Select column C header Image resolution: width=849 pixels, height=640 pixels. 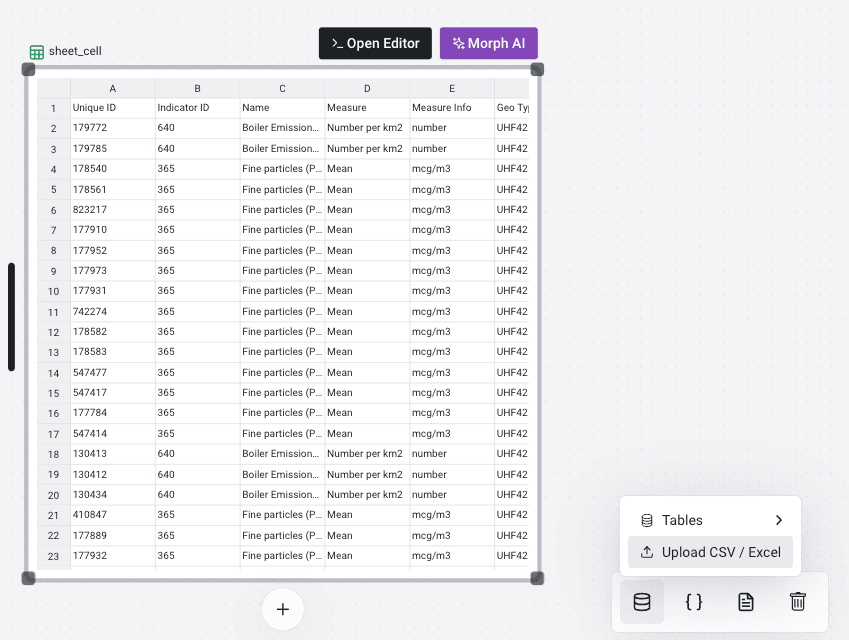[282, 88]
